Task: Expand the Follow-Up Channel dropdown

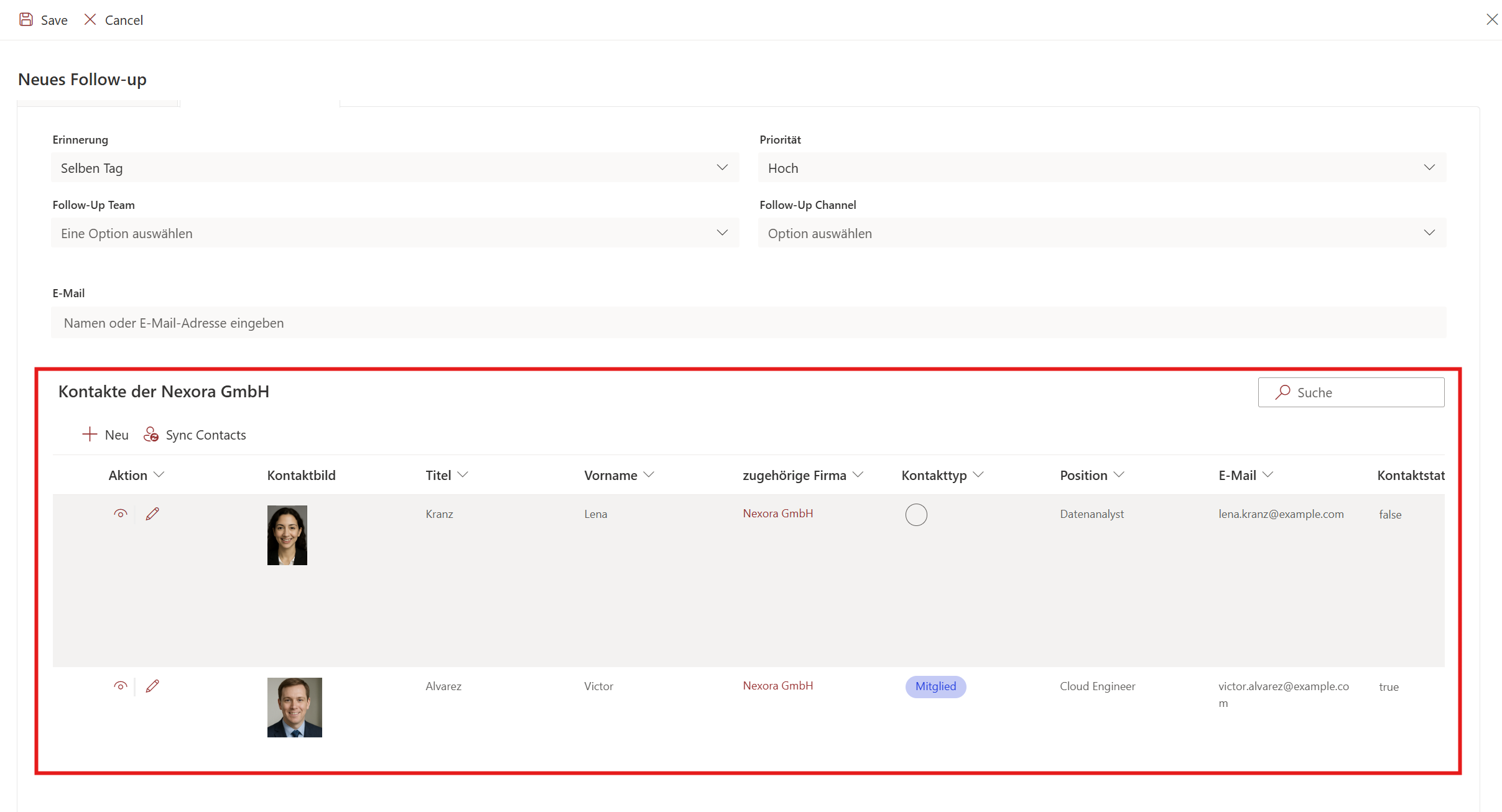Action: pos(1101,233)
